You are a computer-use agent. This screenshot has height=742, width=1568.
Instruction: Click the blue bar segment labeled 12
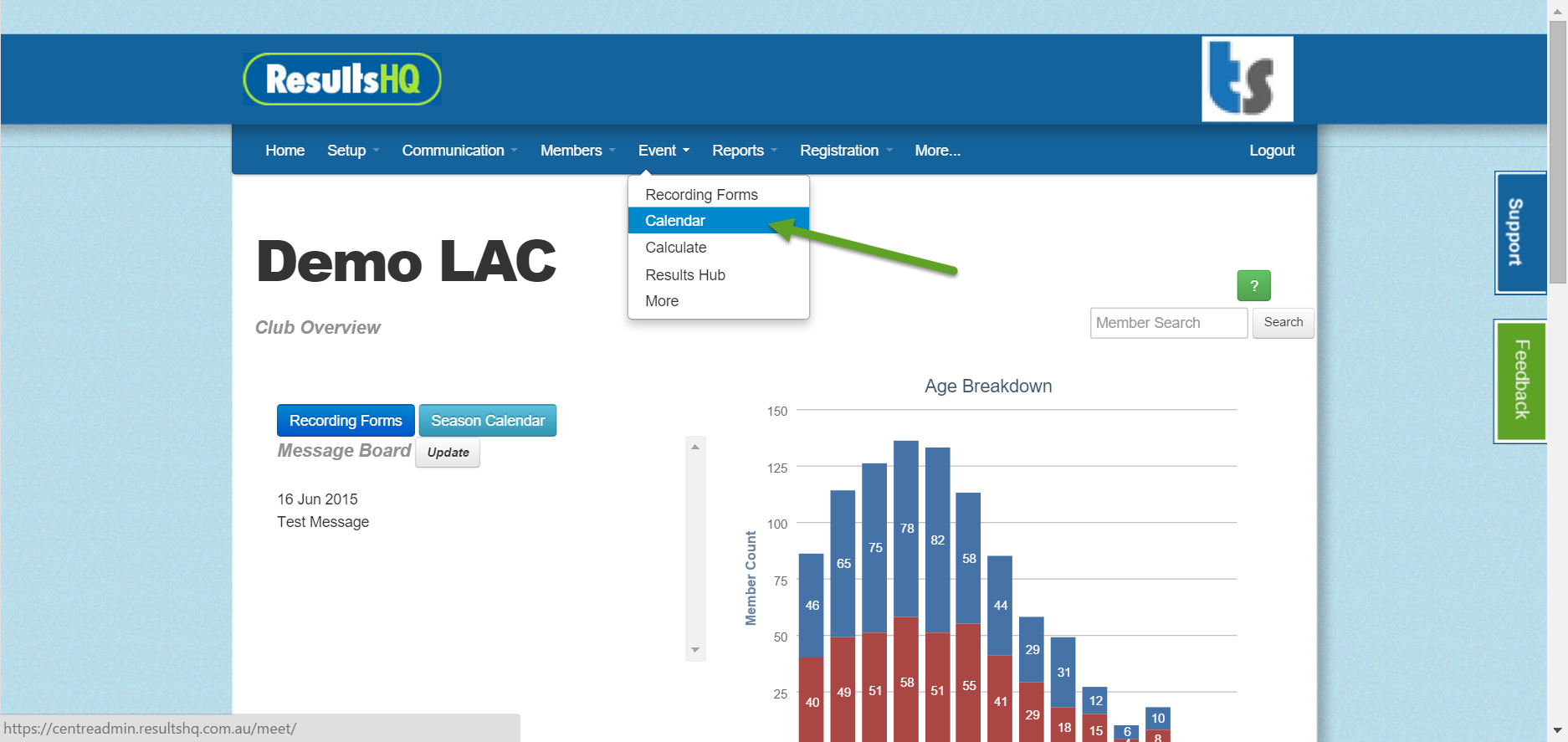coord(1095,700)
